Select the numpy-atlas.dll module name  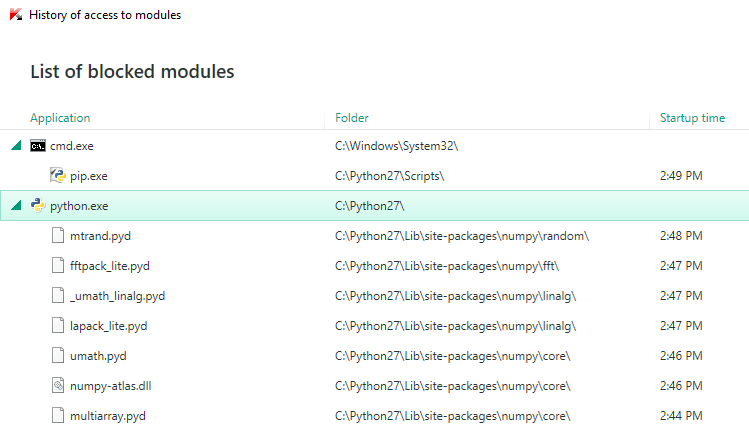pyautogui.click(x=111, y=386)
